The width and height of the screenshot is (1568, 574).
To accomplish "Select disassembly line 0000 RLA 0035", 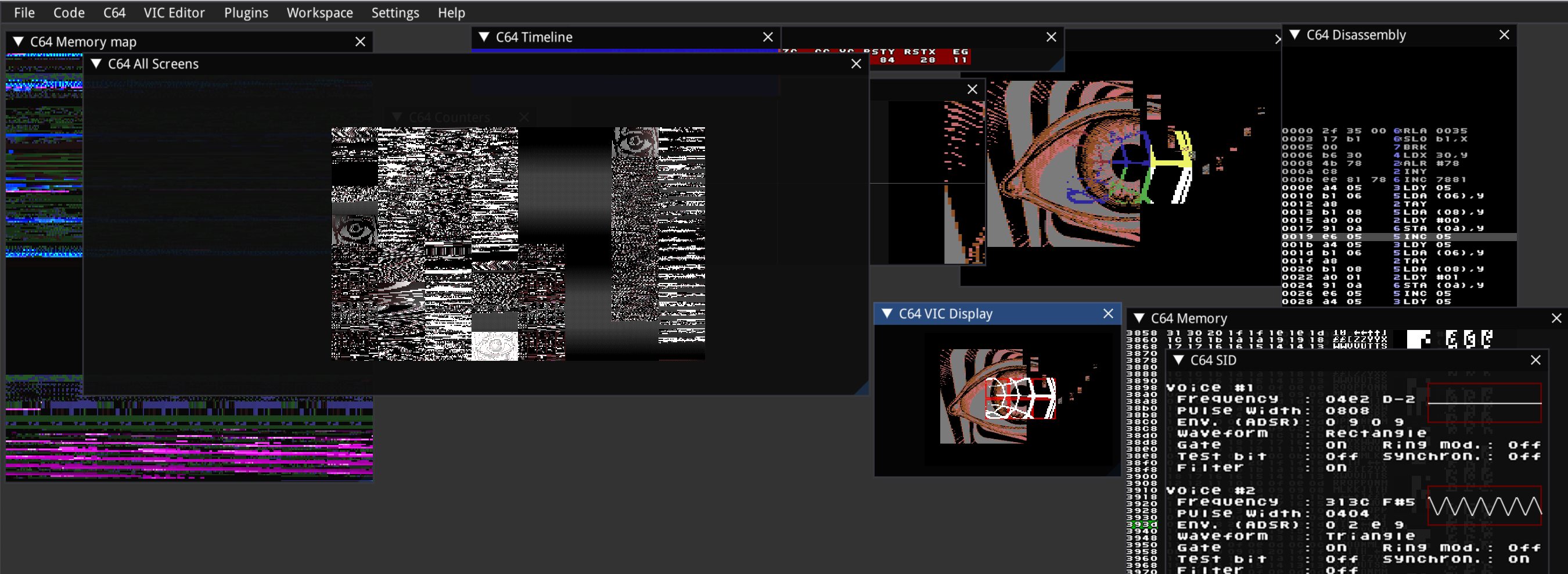I will pyautogui.click(x=1399, y=131).
